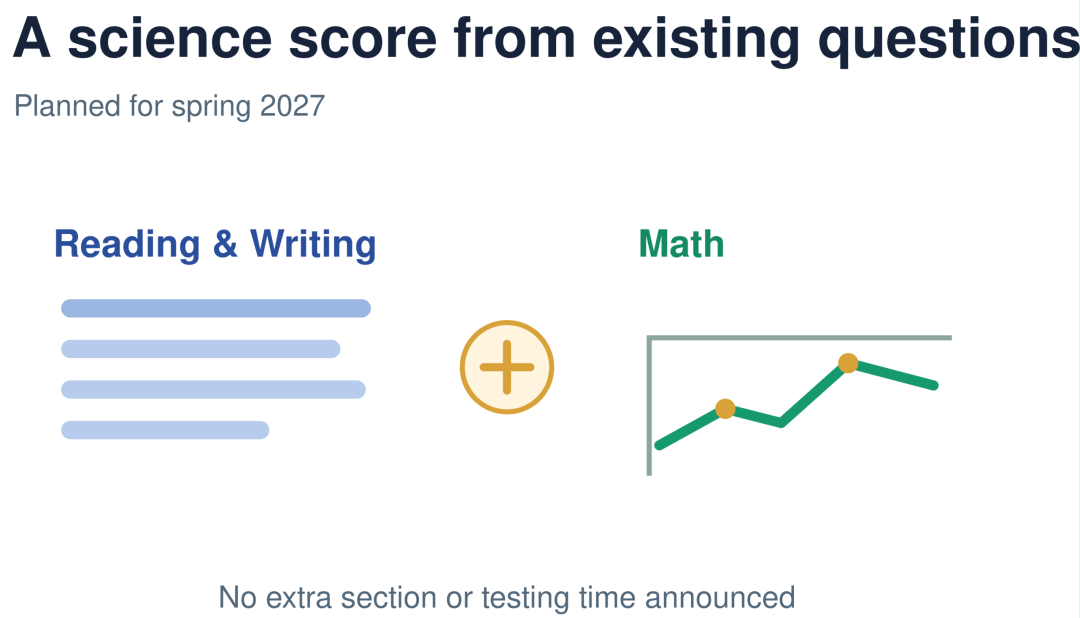Select the word 'science' in the title

coord(170,39)
